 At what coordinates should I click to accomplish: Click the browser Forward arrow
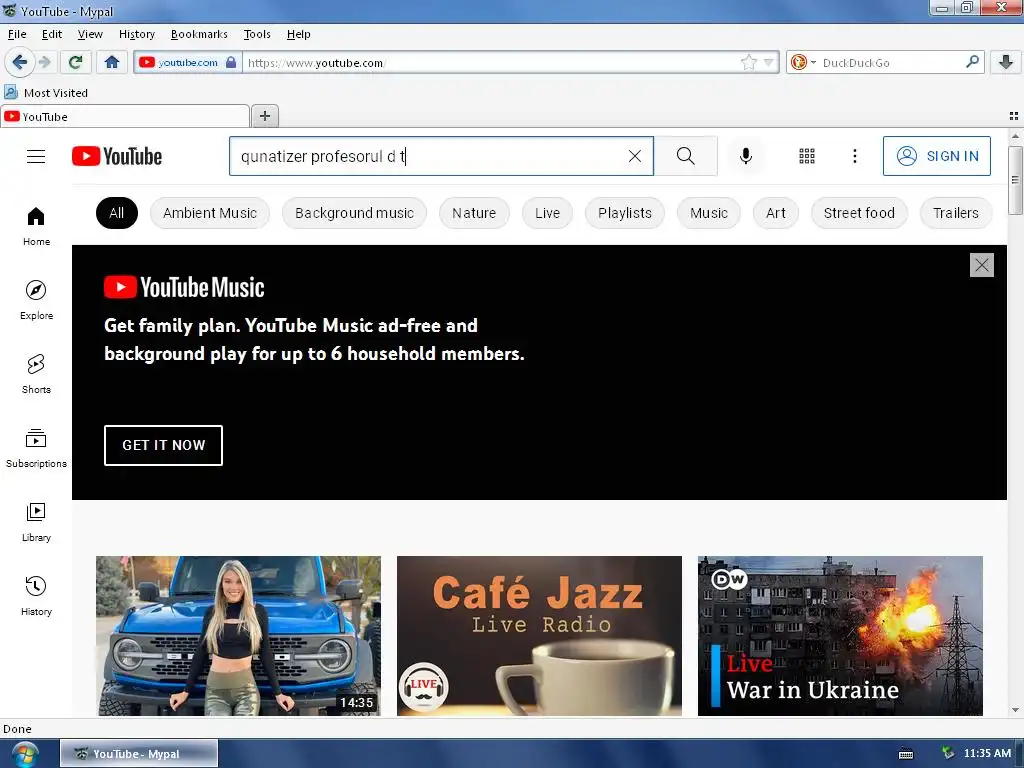pyautogui.click(x=44, y=62)
